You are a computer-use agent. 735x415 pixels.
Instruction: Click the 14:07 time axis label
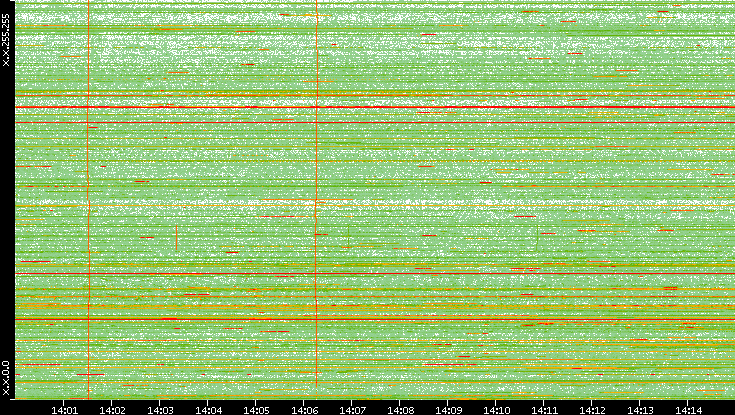(x=352, y=410)
